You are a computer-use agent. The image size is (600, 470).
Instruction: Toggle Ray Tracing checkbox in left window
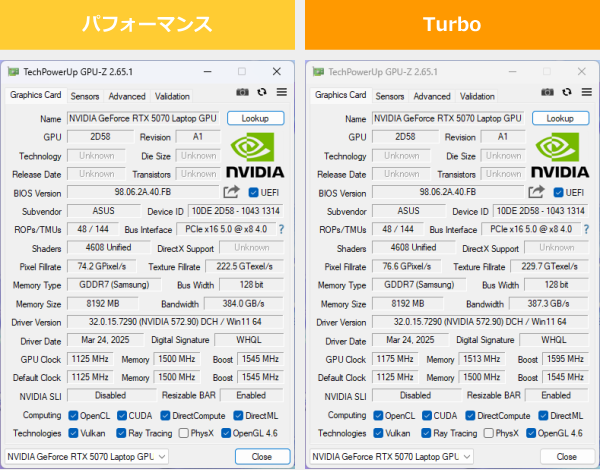122,433
